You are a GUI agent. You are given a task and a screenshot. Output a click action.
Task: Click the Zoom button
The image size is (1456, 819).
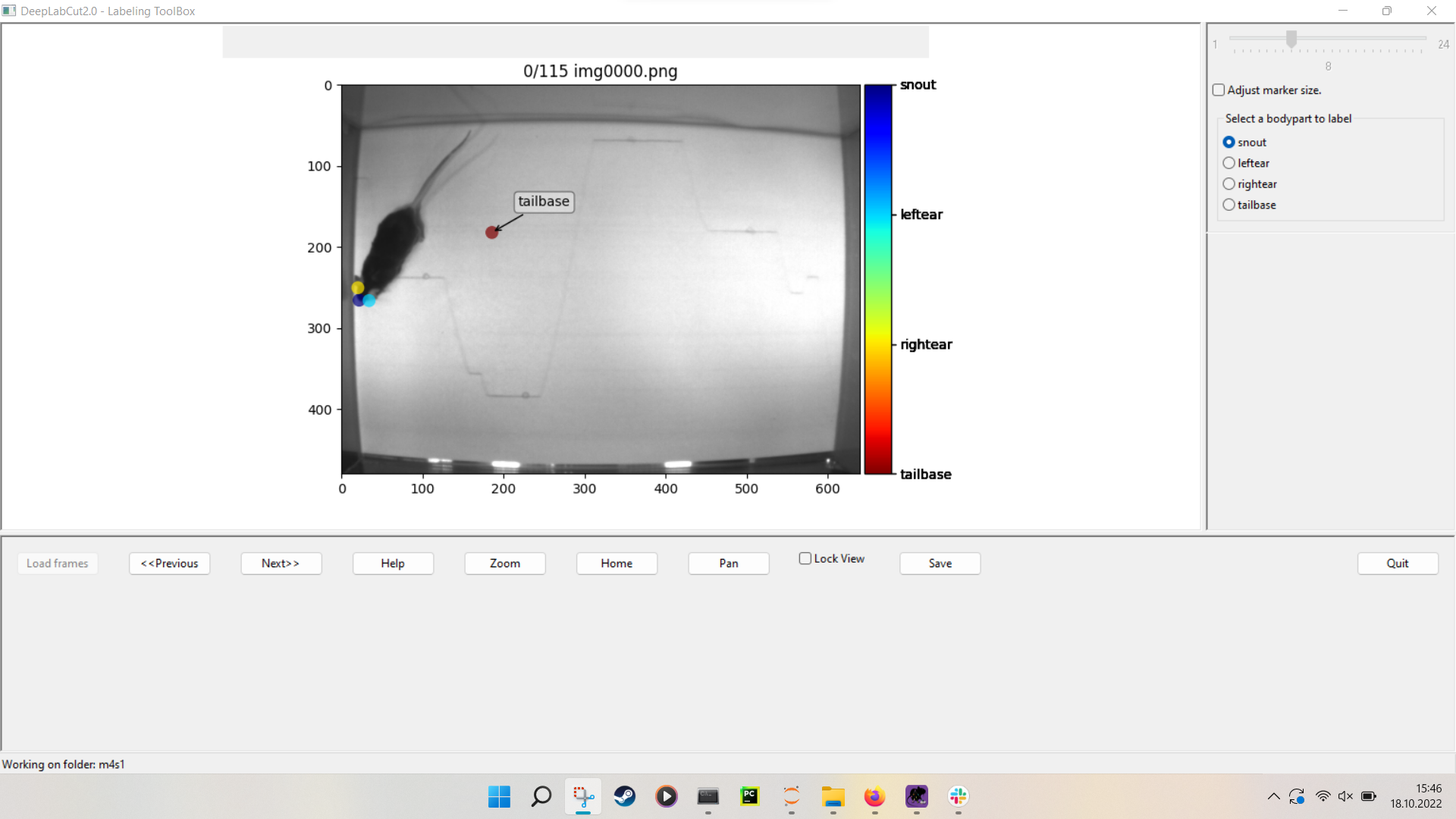click(504, 563)
